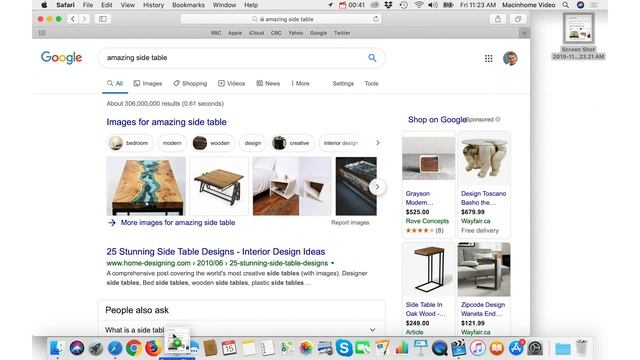Screen dimensions: 640x360
Task: Open the Safari Share button
Action: click(x=498, y=19)
